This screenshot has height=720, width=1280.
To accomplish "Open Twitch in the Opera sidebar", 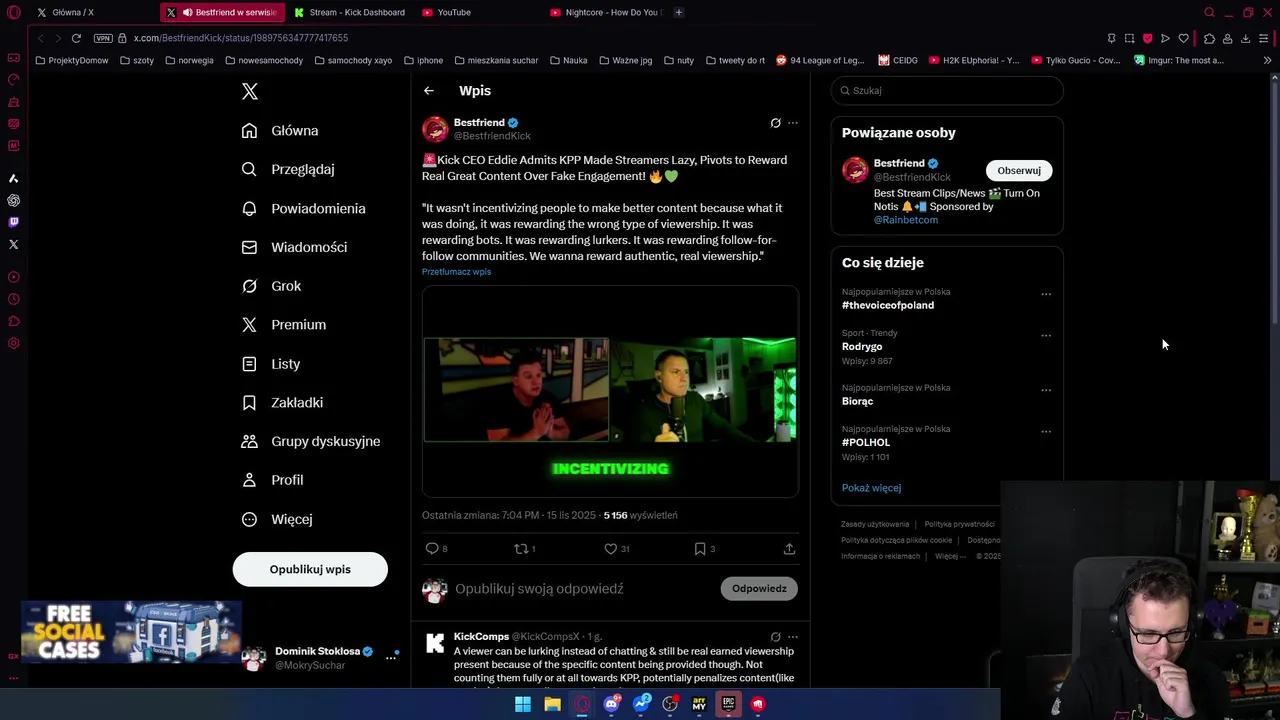I will click(x=13, y=222).
